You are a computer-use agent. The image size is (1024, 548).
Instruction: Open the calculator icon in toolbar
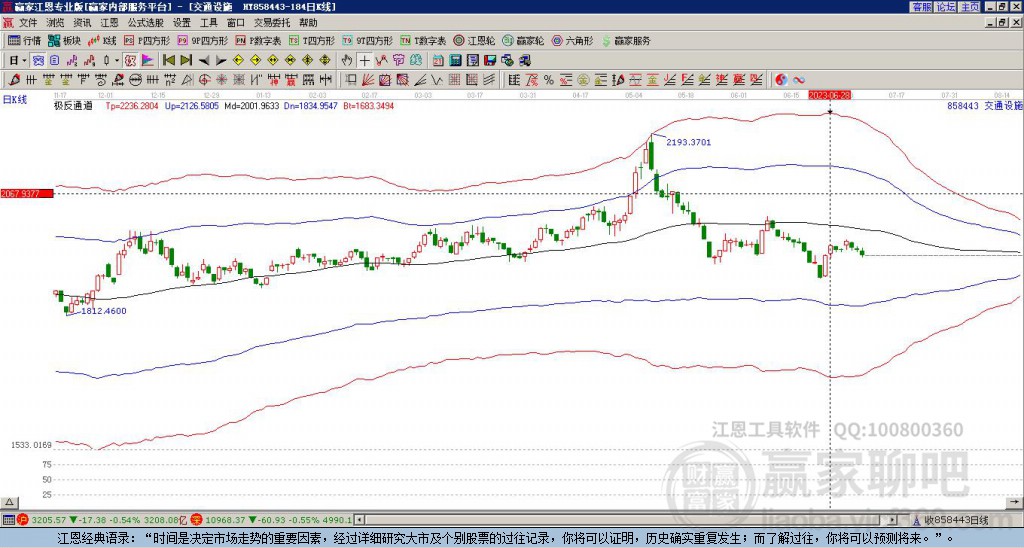[455, 60]
